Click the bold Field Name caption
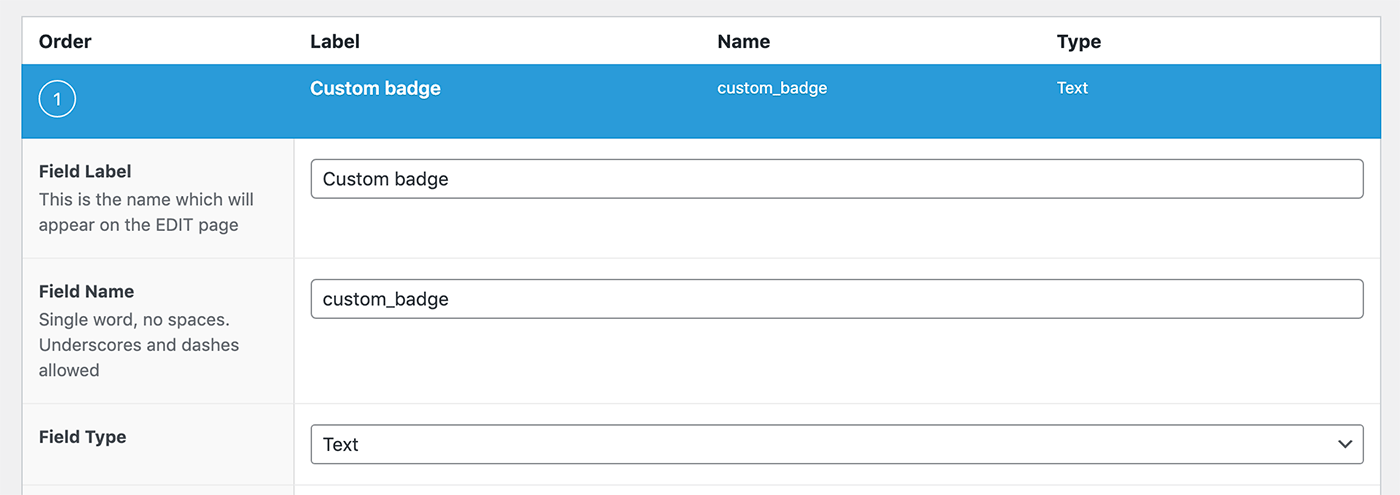Image resolution: width=1400 pixels, height=495 pixels. (x=86, y=291)
